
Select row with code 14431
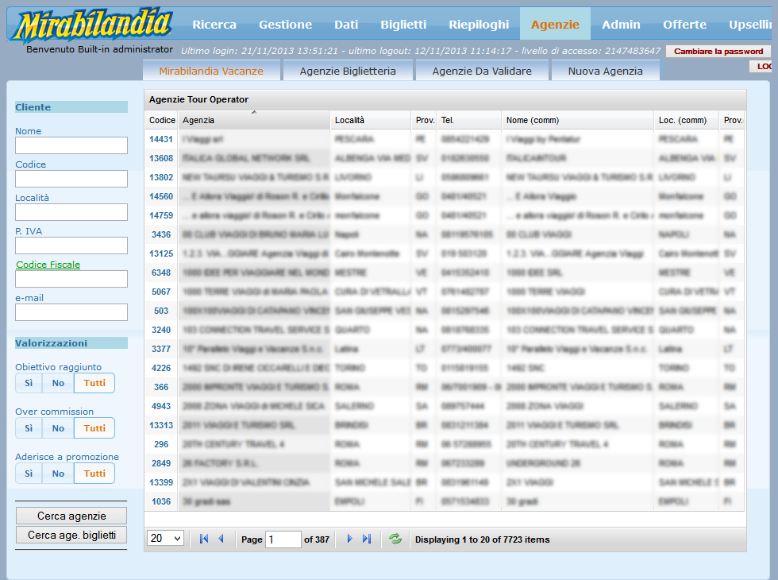[x=445, y=139]
